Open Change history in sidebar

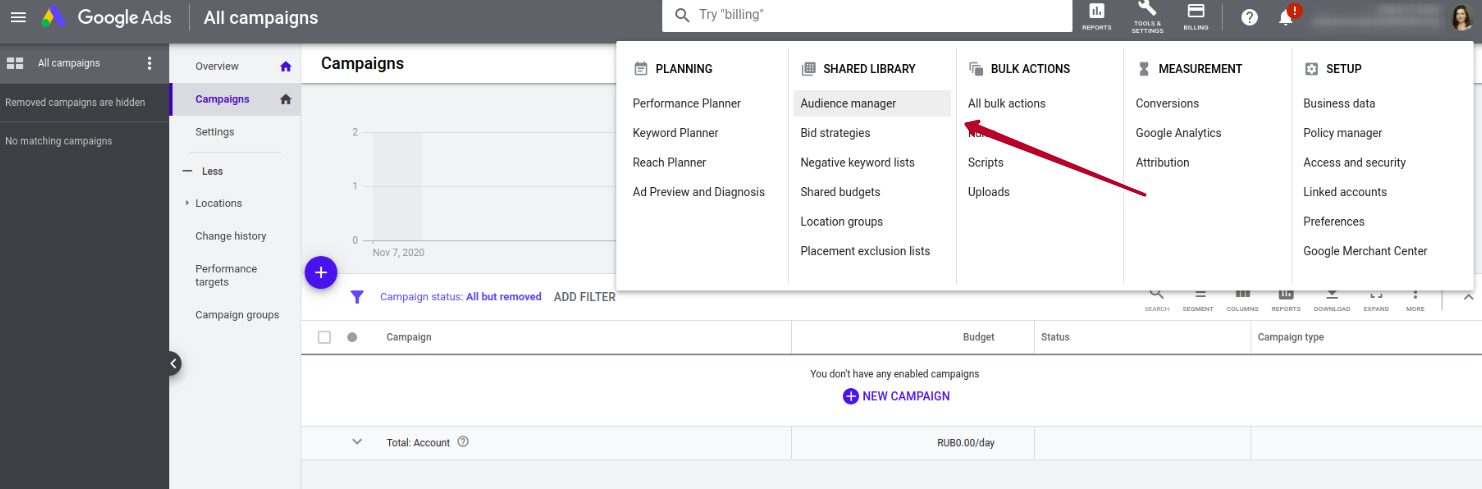coord(231,236)
